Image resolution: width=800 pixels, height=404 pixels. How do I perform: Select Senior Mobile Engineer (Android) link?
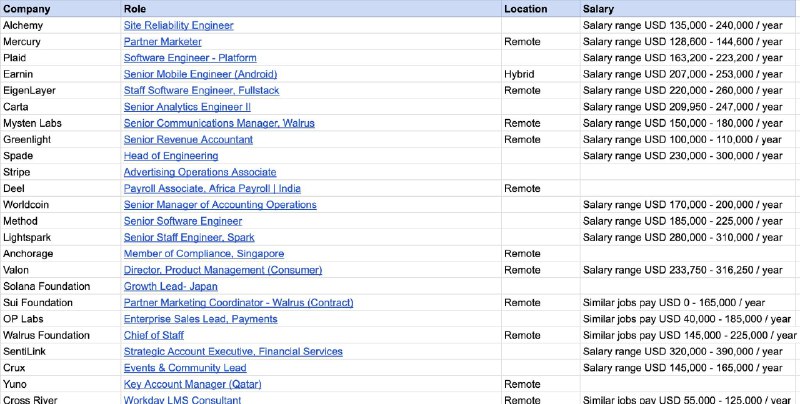point(200,74)
